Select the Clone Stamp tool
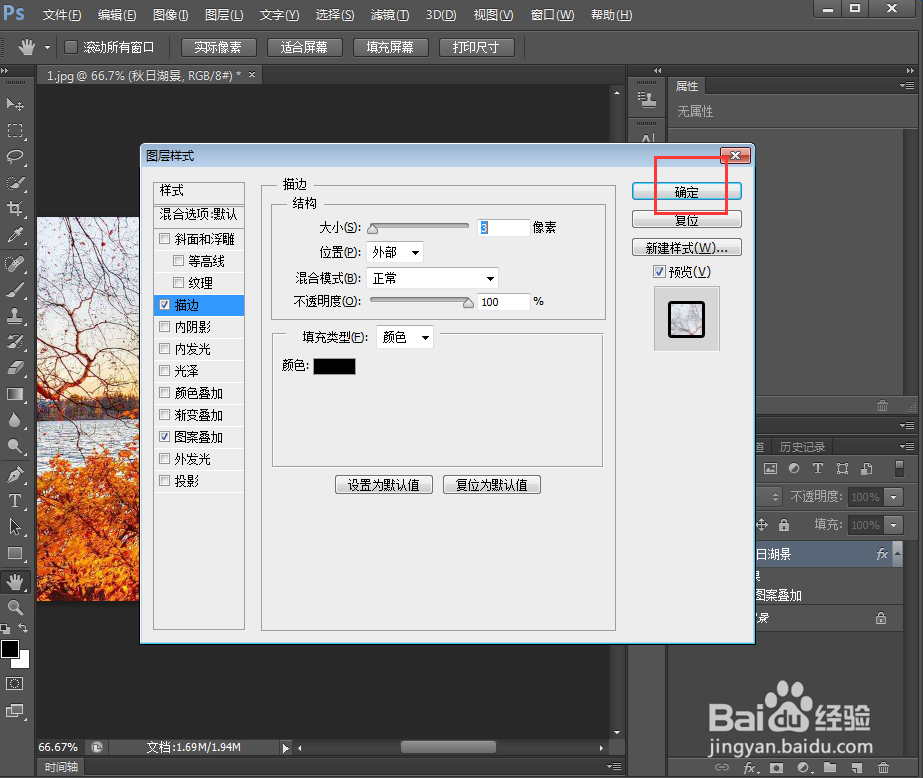Image resolution: width=923 pixels, height=778 pixels. [14, 314]
